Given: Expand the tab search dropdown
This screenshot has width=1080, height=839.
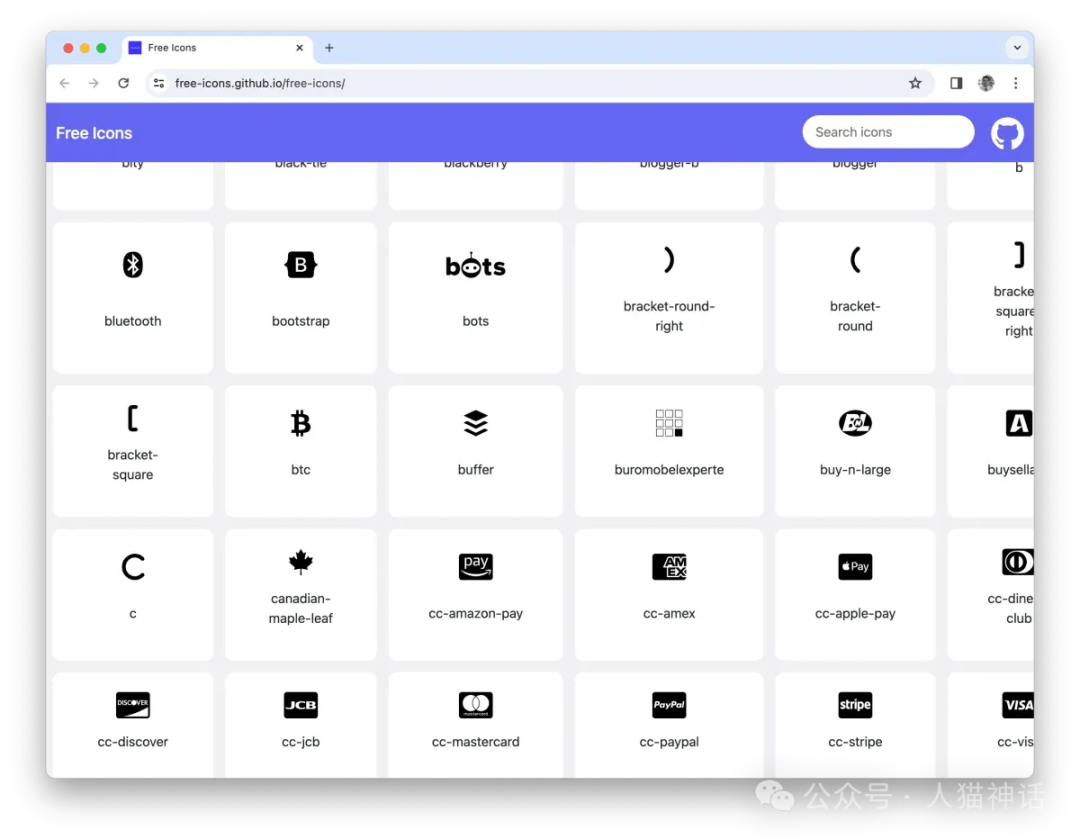Looking at the screenshot, I should coord(1017,48).
